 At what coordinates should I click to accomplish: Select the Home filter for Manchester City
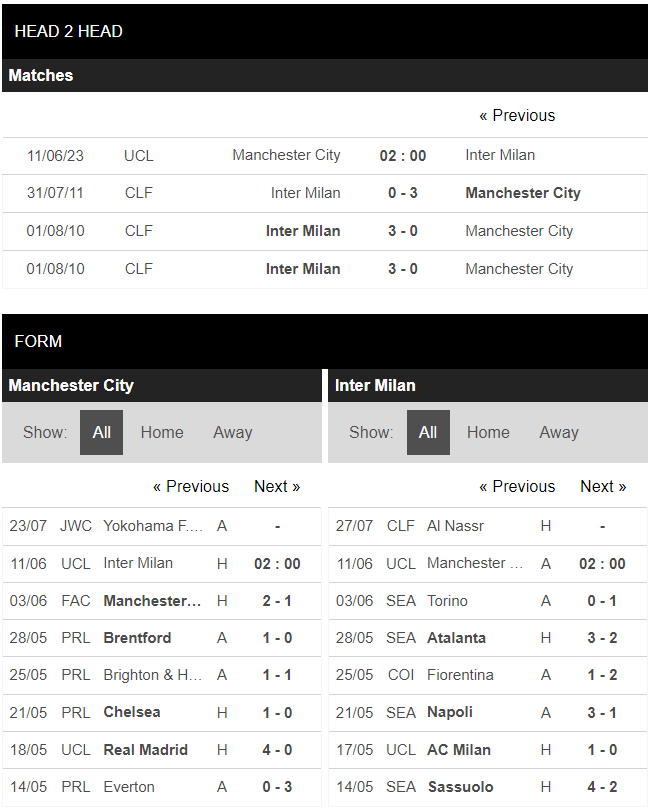pos(161,432)
